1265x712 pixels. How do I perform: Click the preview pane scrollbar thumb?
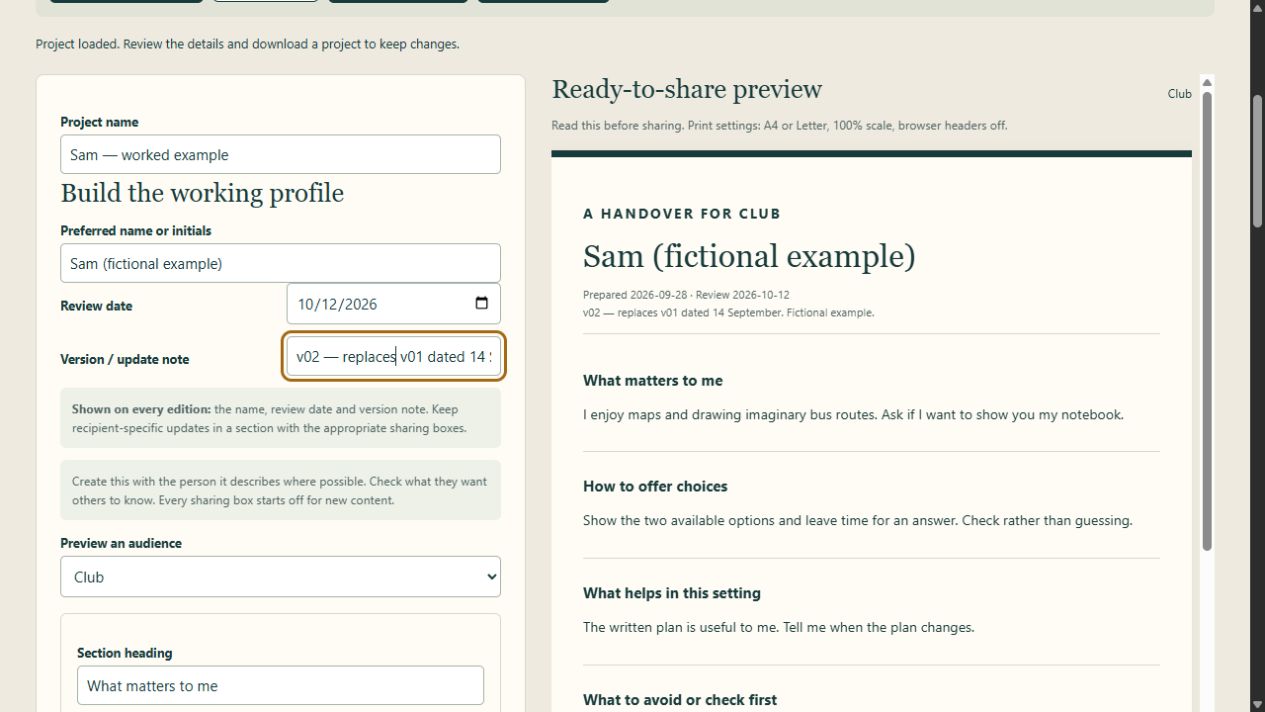[1206, 320]
